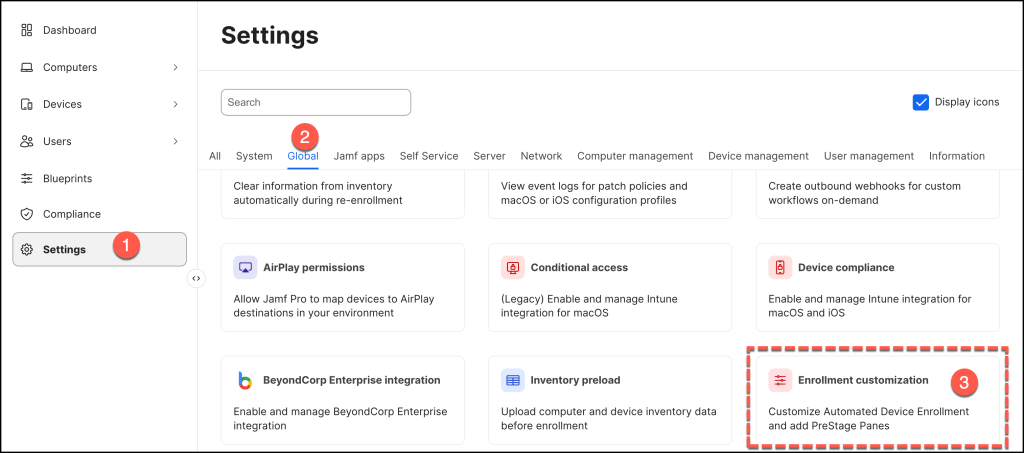This screenshot has height=453, width=1024.
Task: Select the Computer management tab
Action: [634, 156]
